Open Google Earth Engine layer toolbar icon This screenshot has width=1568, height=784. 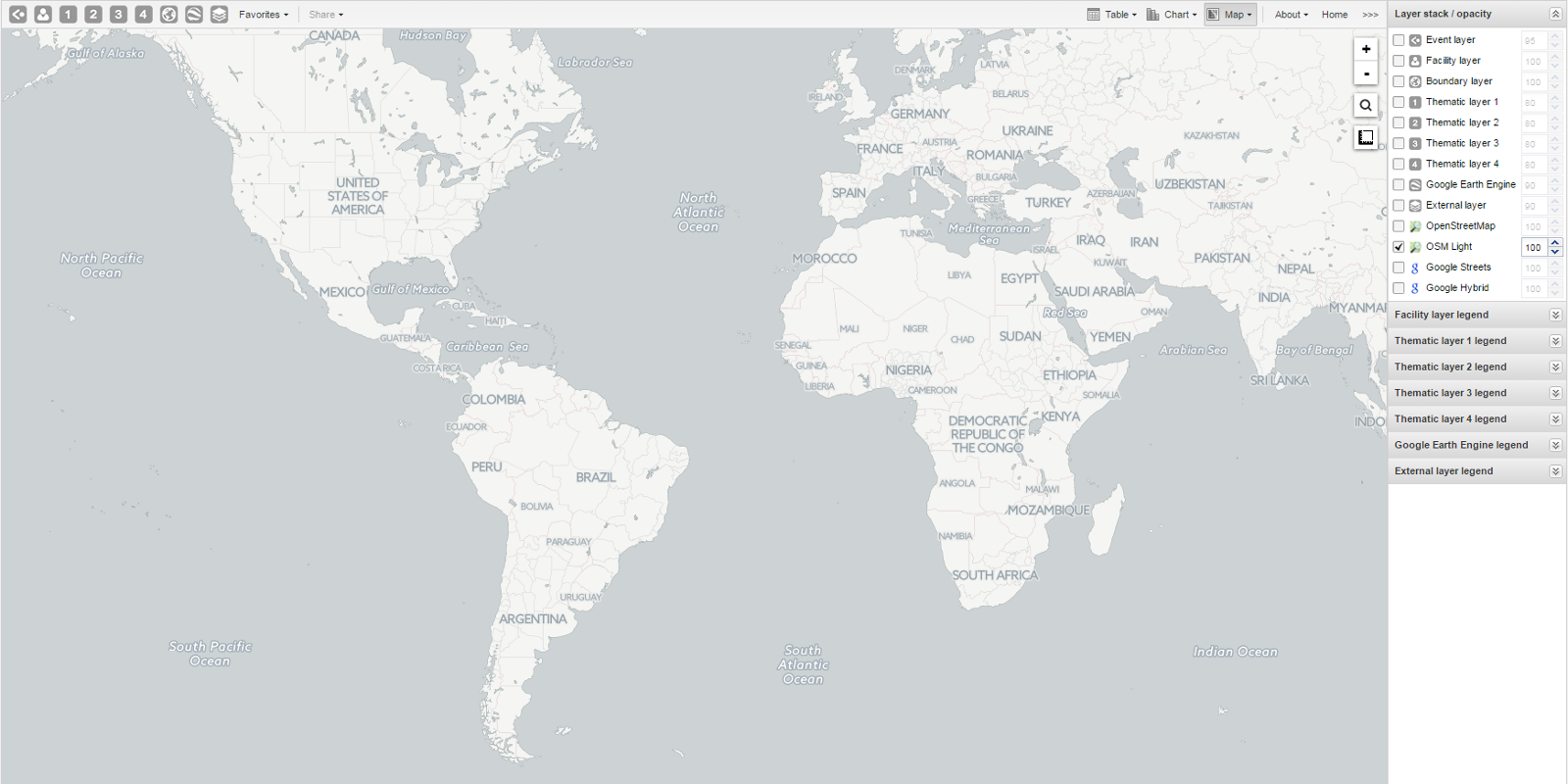(194, 15)
